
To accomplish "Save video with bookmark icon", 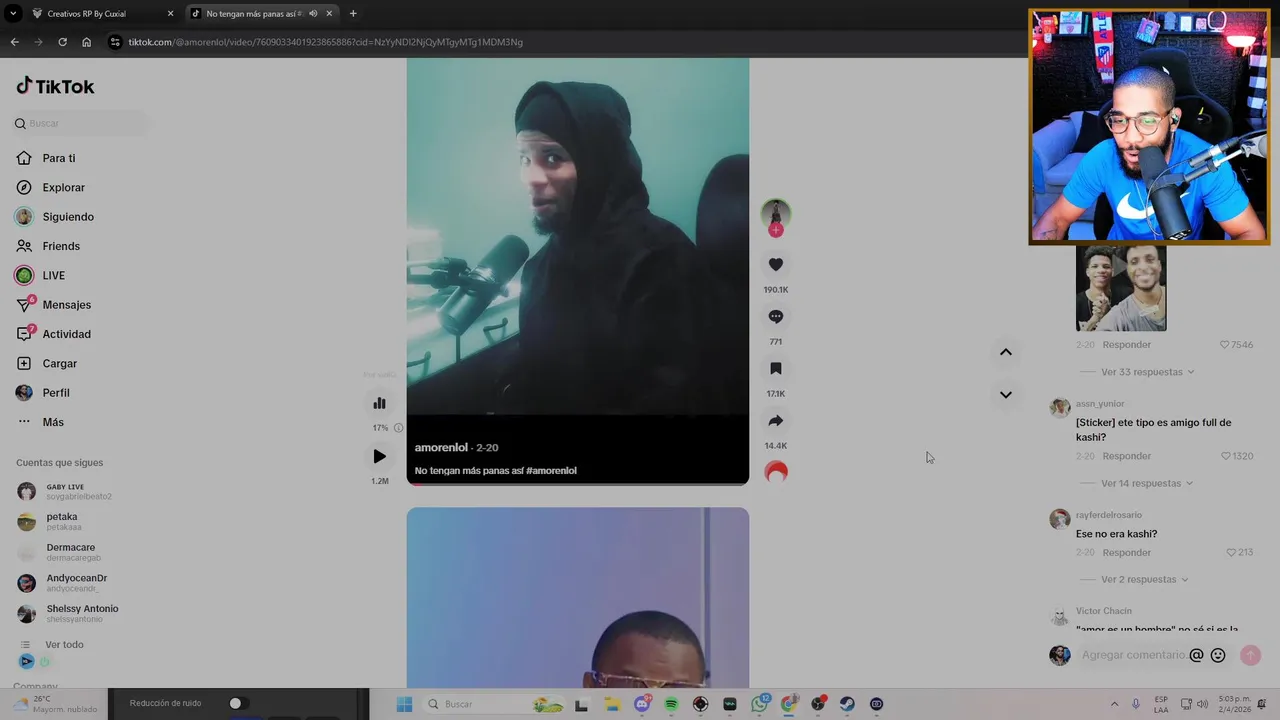I will pos(775,369).
